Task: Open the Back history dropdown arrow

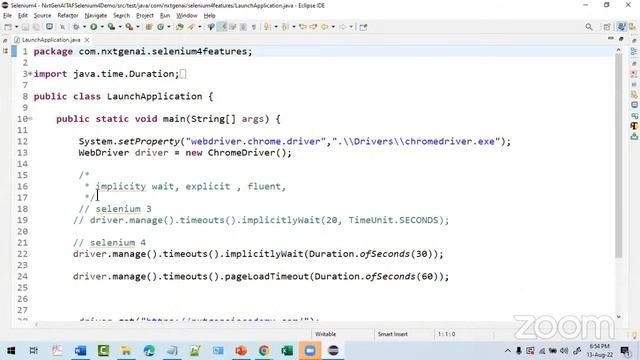Action: [x=333, y=27]
